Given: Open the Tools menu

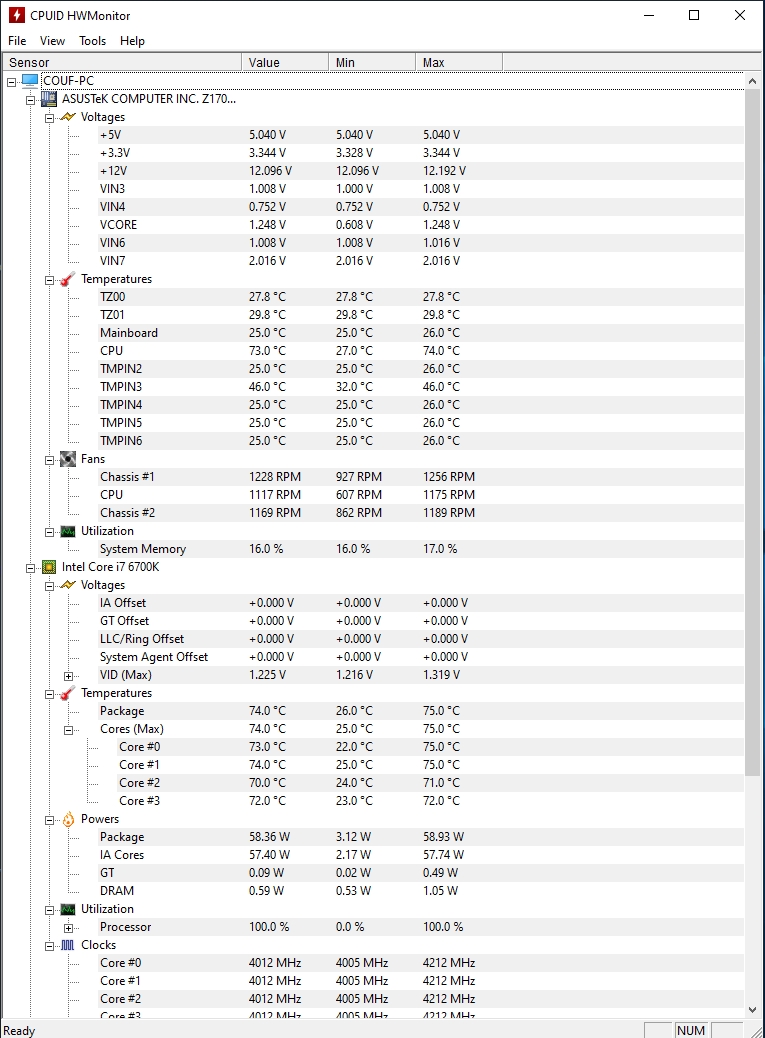Looking at the screenshot, I should pos(92,41).
